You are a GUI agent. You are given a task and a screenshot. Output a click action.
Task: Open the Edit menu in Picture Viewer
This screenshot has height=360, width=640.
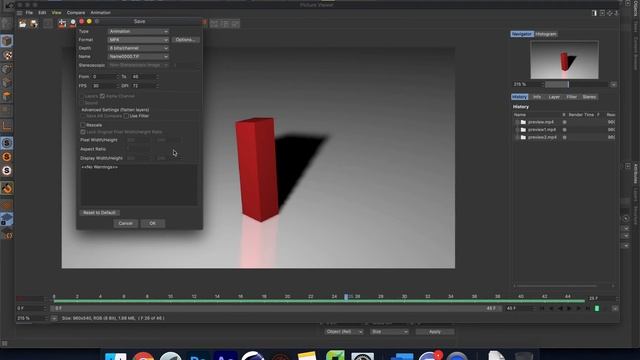pos(42,13)
